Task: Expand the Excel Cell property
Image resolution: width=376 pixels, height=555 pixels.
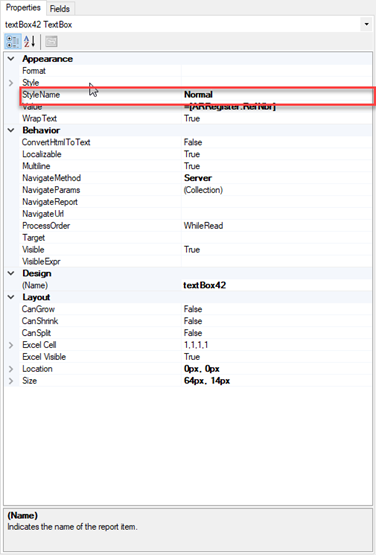Action: [x=11, y=345]
